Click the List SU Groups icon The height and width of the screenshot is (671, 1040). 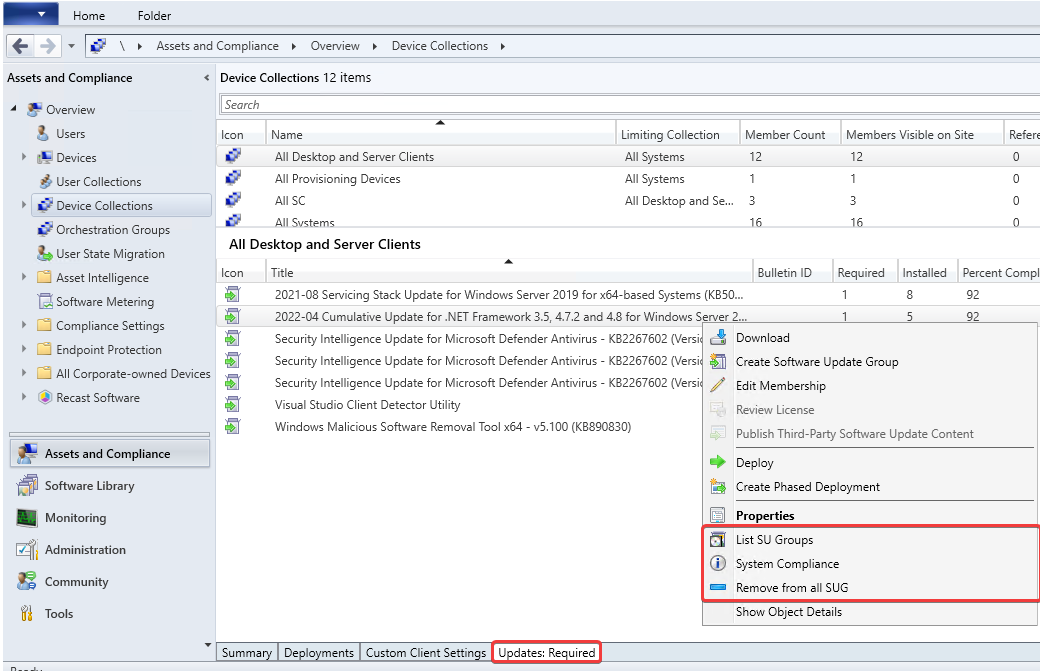[x=718, y=540]
